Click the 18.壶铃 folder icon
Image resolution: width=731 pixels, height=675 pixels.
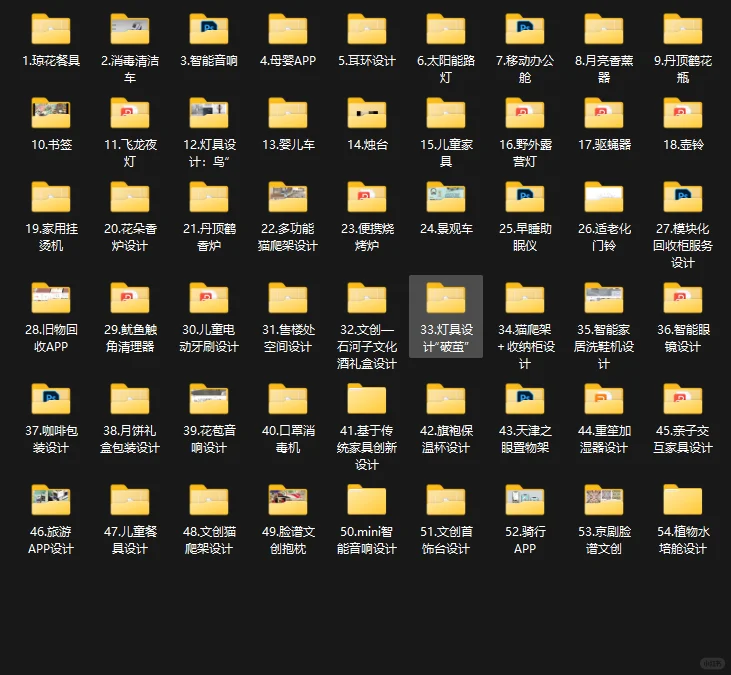click(x=683, y=113)
